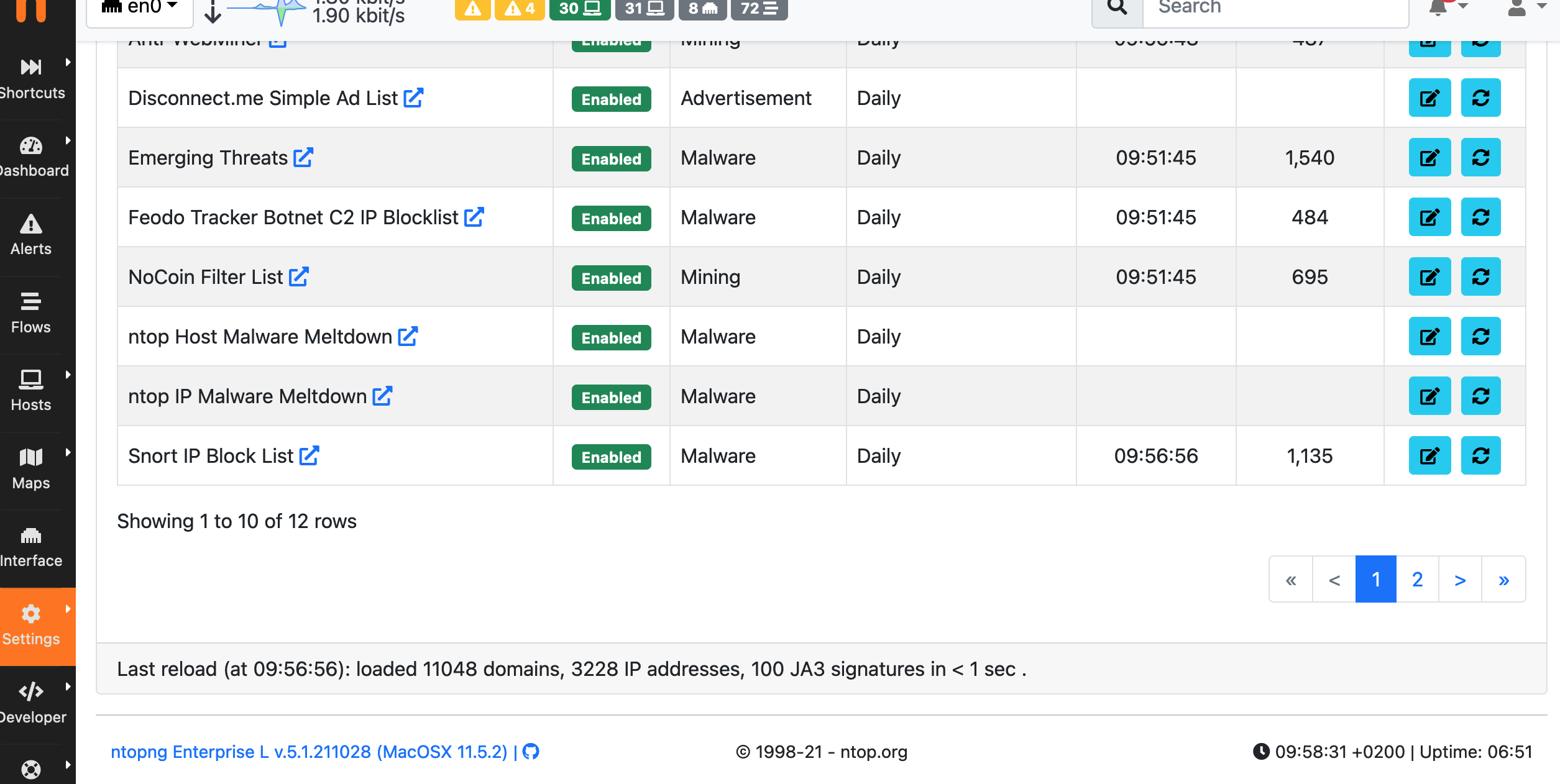Image resolution: width=1560 pixels, height=784 pixels.
Task: Edit the NoCoin Filter List
Action: click(x=1429, y=276)
